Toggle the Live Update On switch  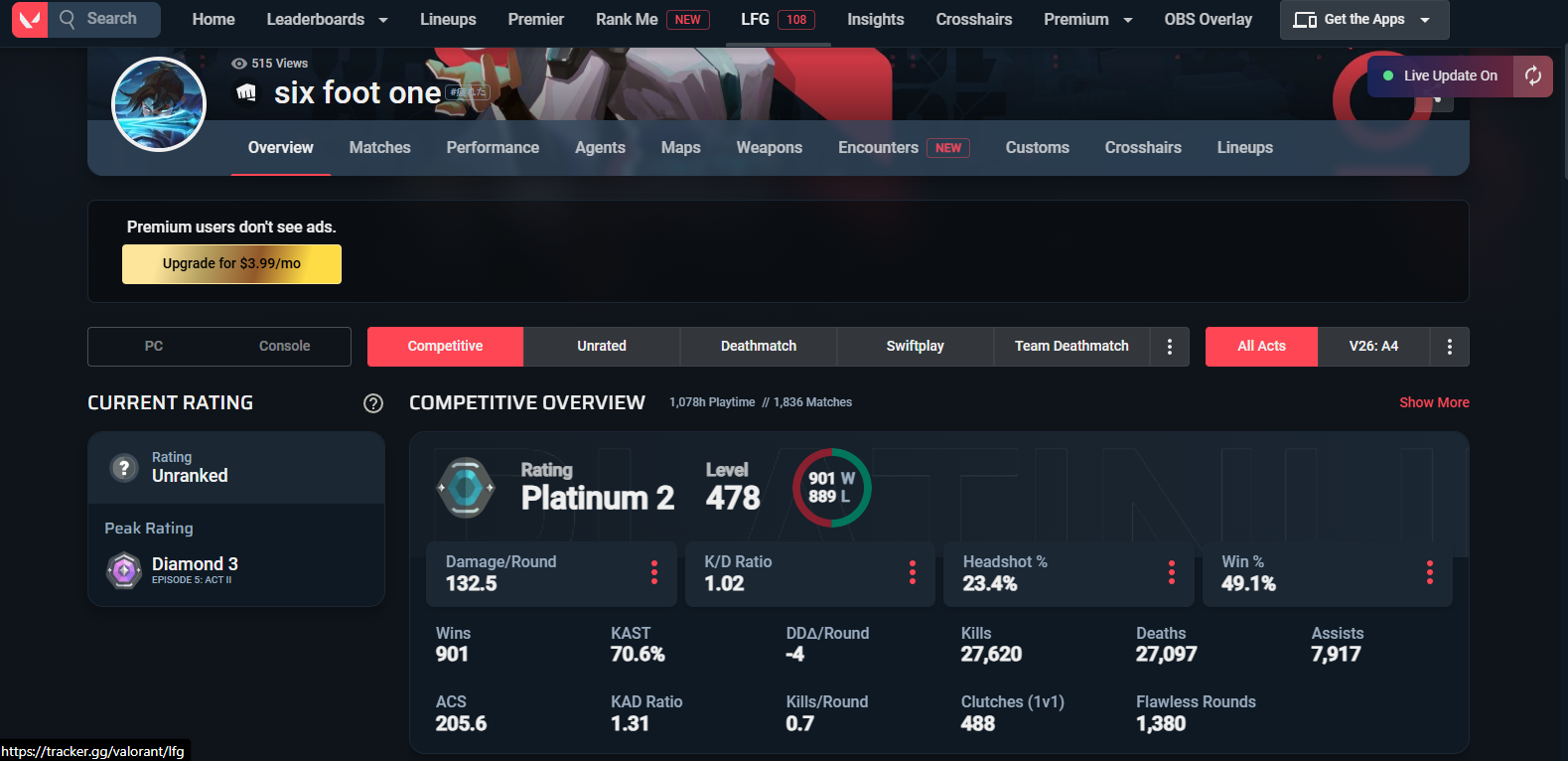point(1441,76)
